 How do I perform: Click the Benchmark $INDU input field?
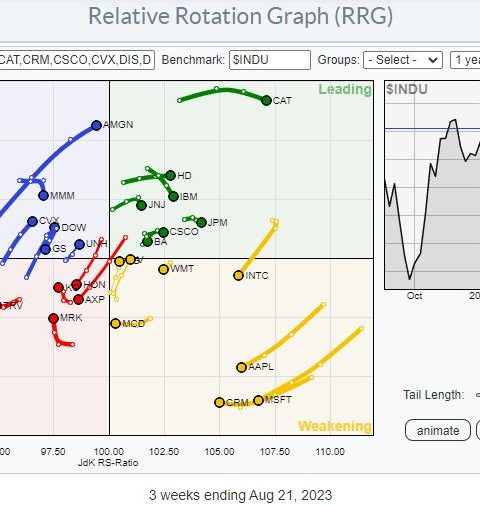[x=270, y=60]
